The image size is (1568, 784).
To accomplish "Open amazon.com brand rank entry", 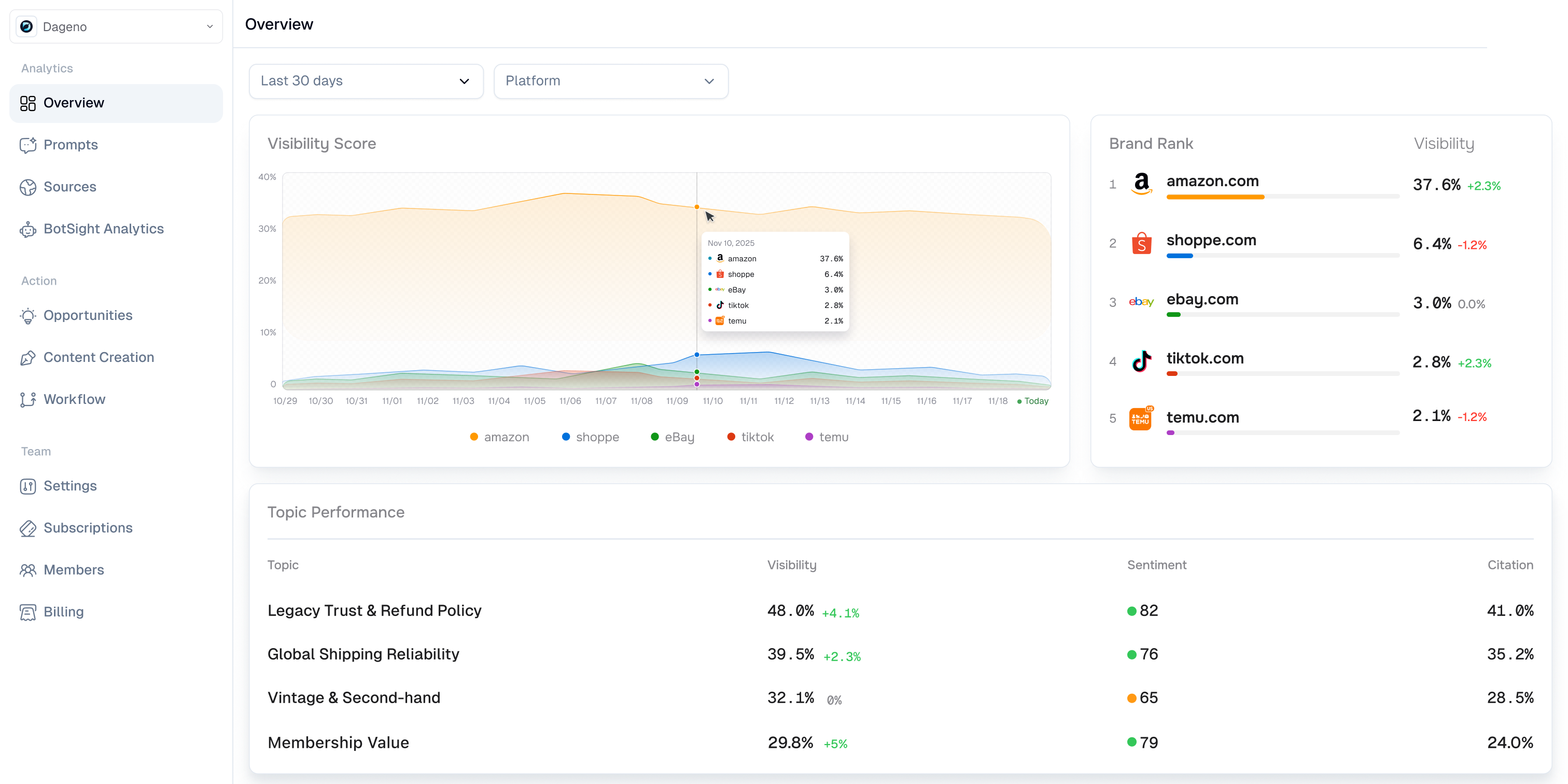I will (1212, 181).
